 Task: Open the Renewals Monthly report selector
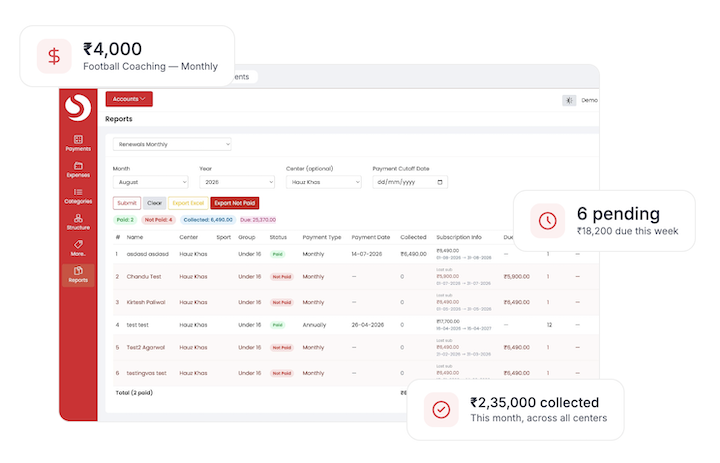(172, 144)
